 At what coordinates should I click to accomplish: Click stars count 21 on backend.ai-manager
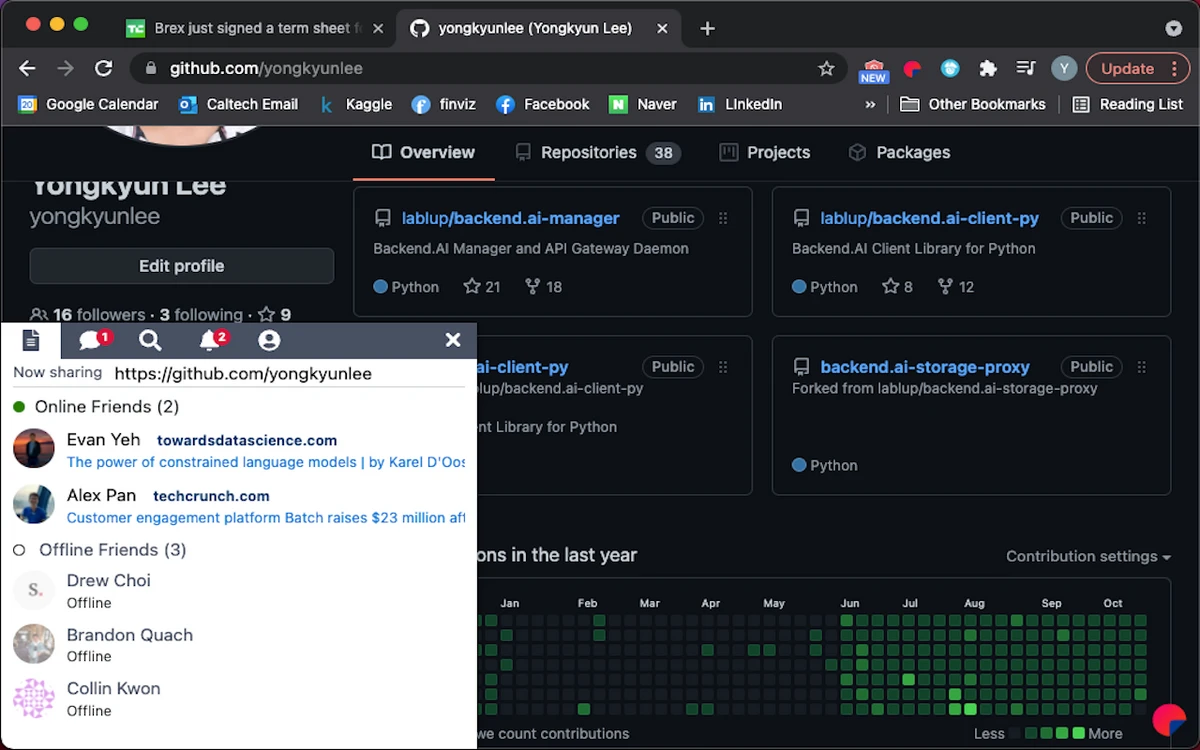pyautogui.click(x=482, y=287)
